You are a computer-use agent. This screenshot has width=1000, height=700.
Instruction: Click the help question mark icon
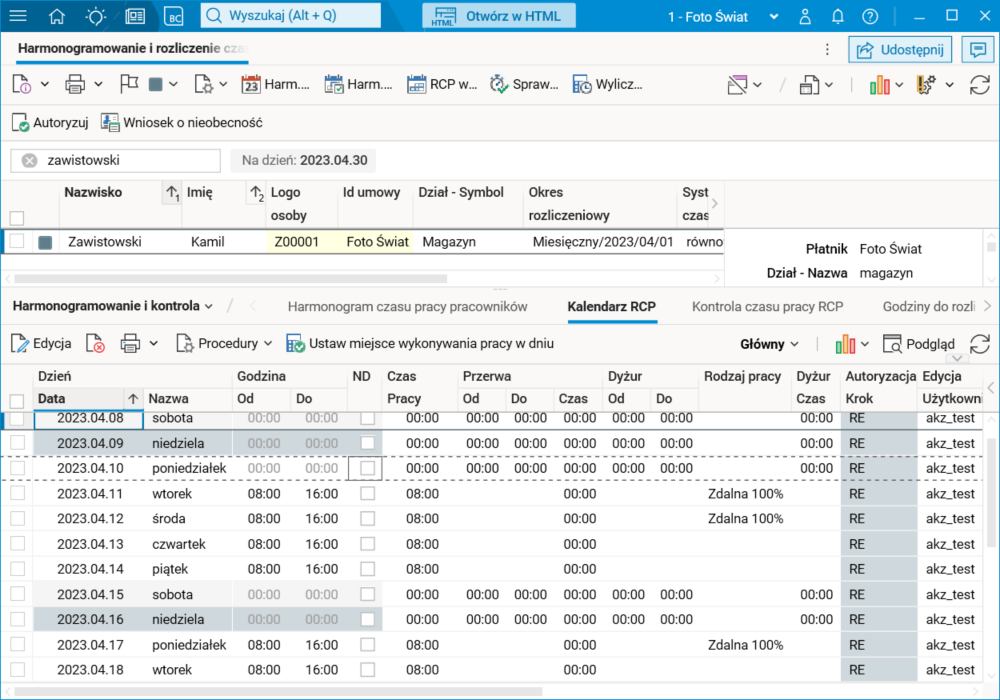coord(870,16)
